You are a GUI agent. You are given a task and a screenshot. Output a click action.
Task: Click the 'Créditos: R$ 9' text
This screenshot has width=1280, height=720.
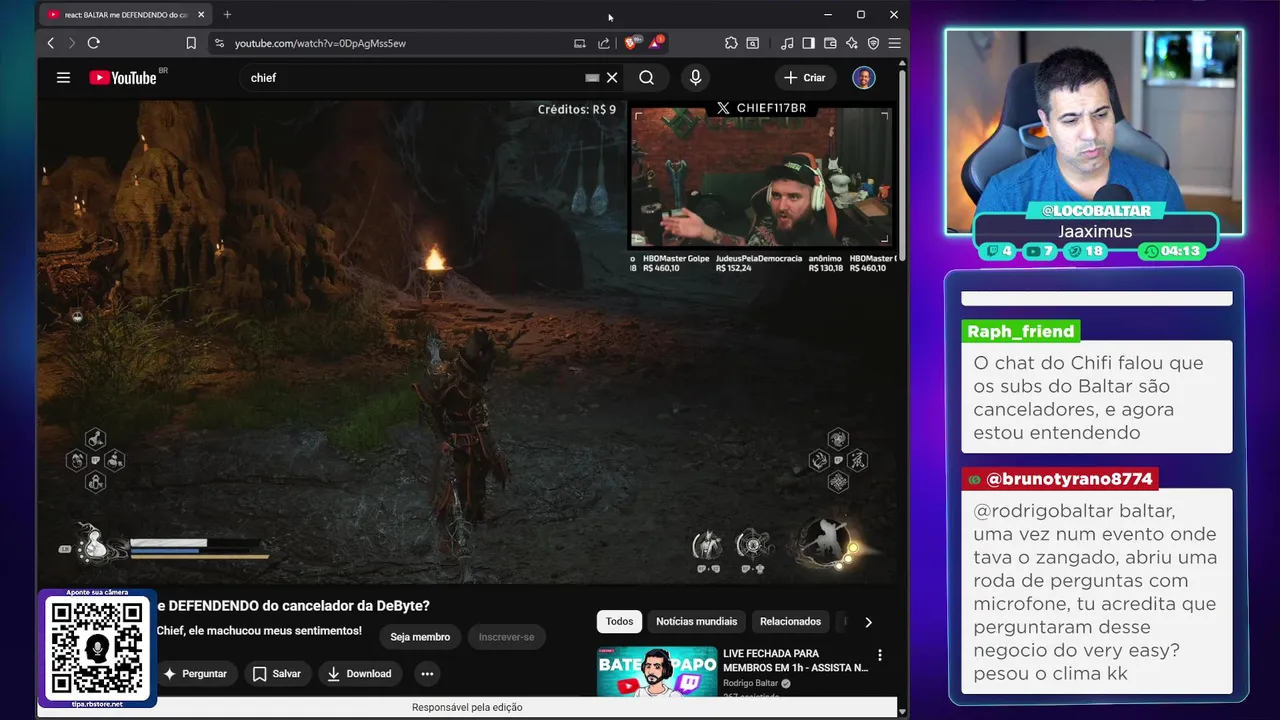pyautogui.click(x=577, y=109)
